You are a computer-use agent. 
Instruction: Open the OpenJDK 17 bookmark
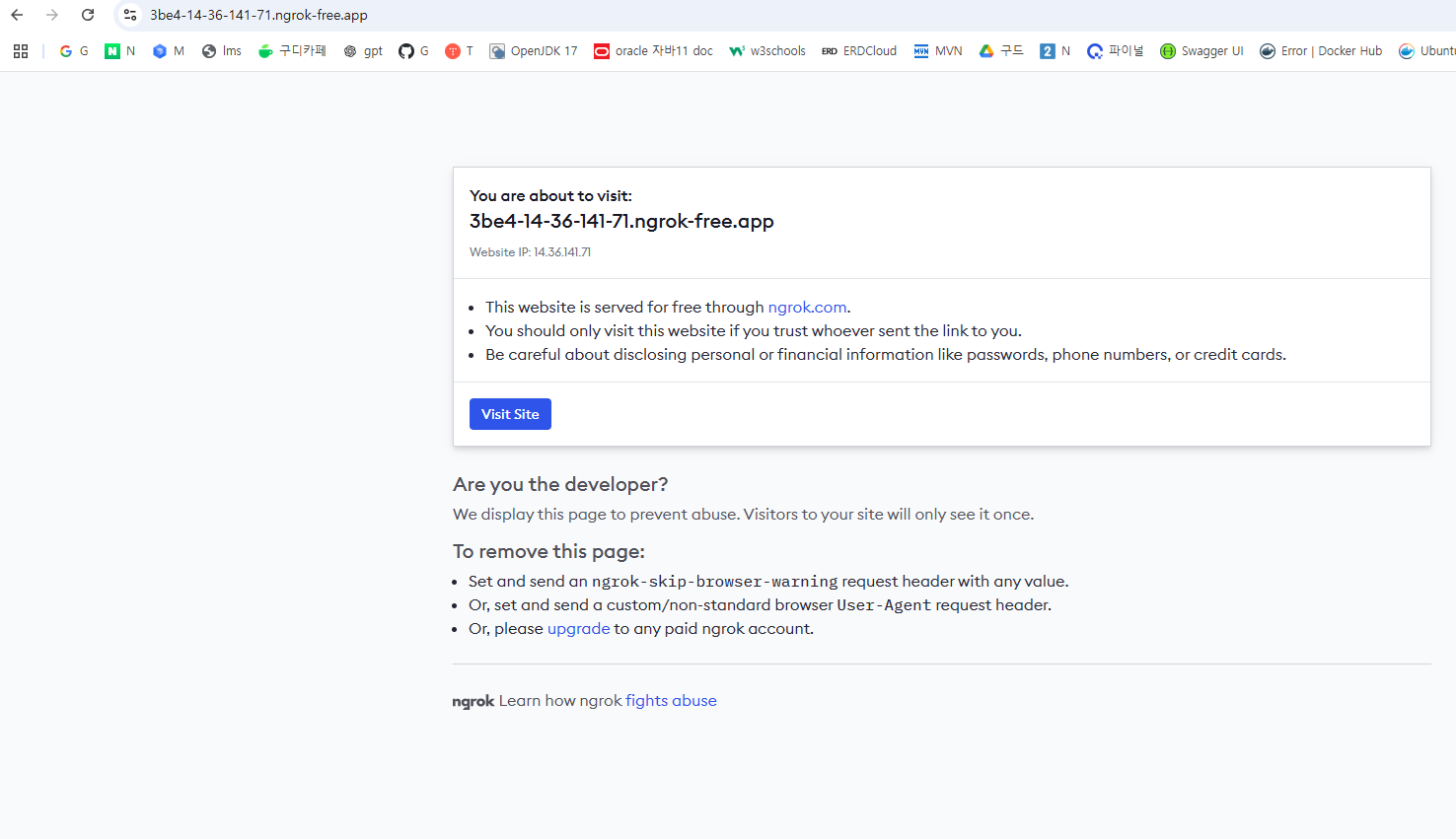point(534,51)
